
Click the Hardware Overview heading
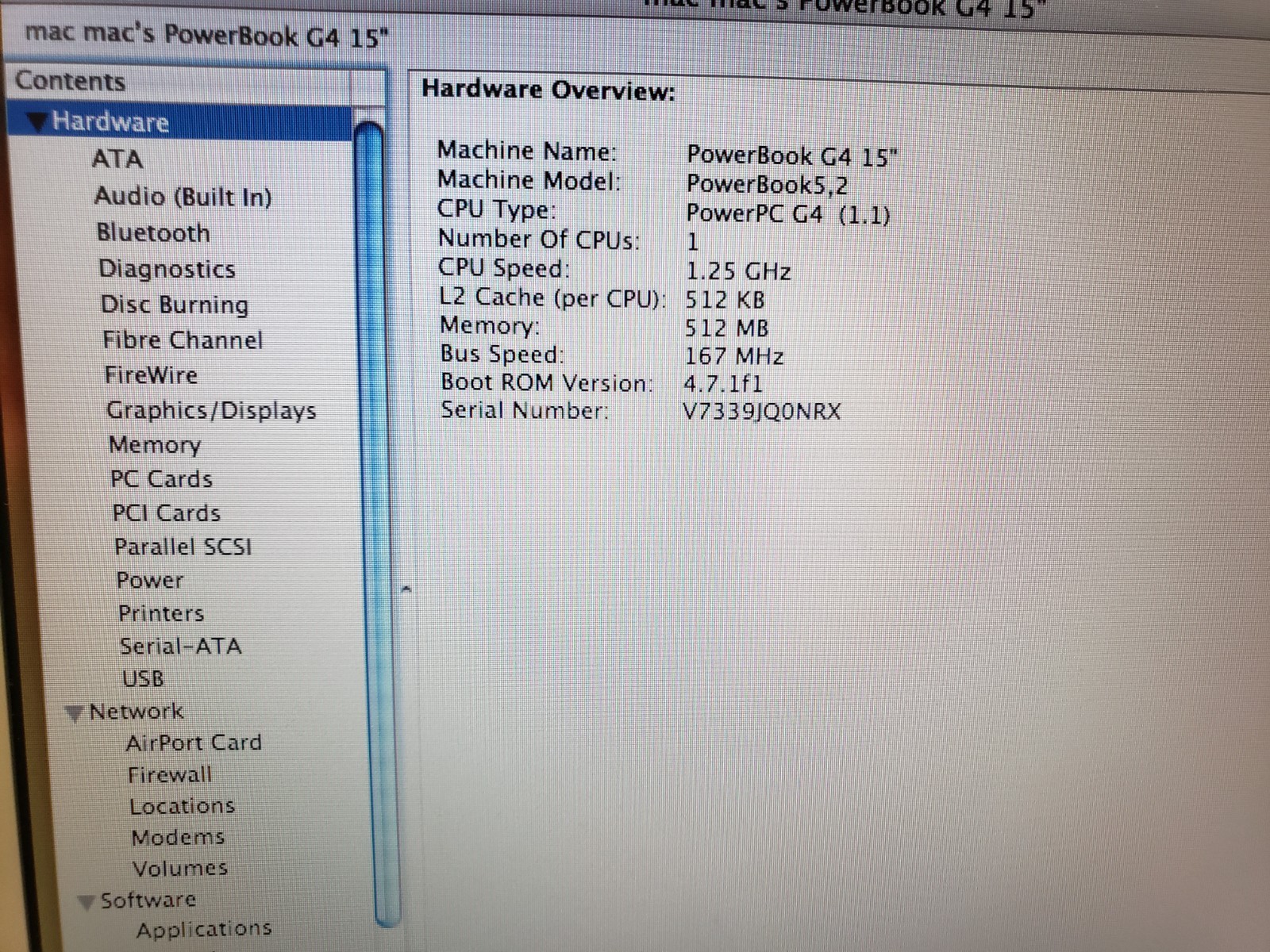coord(548,90)
